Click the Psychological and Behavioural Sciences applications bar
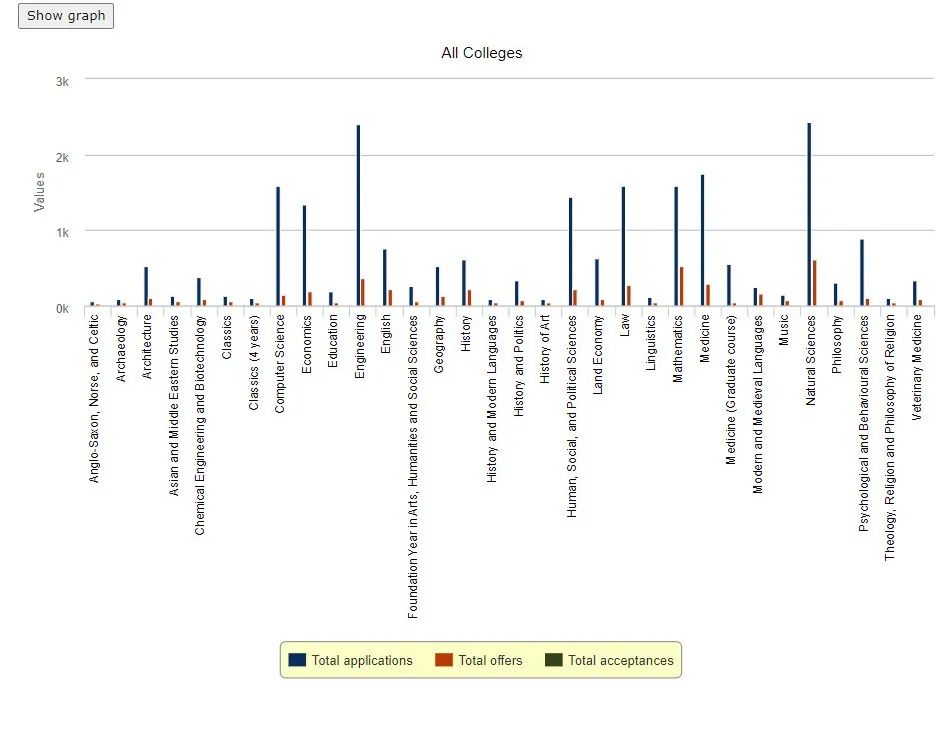This screenshot has width=941, height=751. click(x=862, y=273)
